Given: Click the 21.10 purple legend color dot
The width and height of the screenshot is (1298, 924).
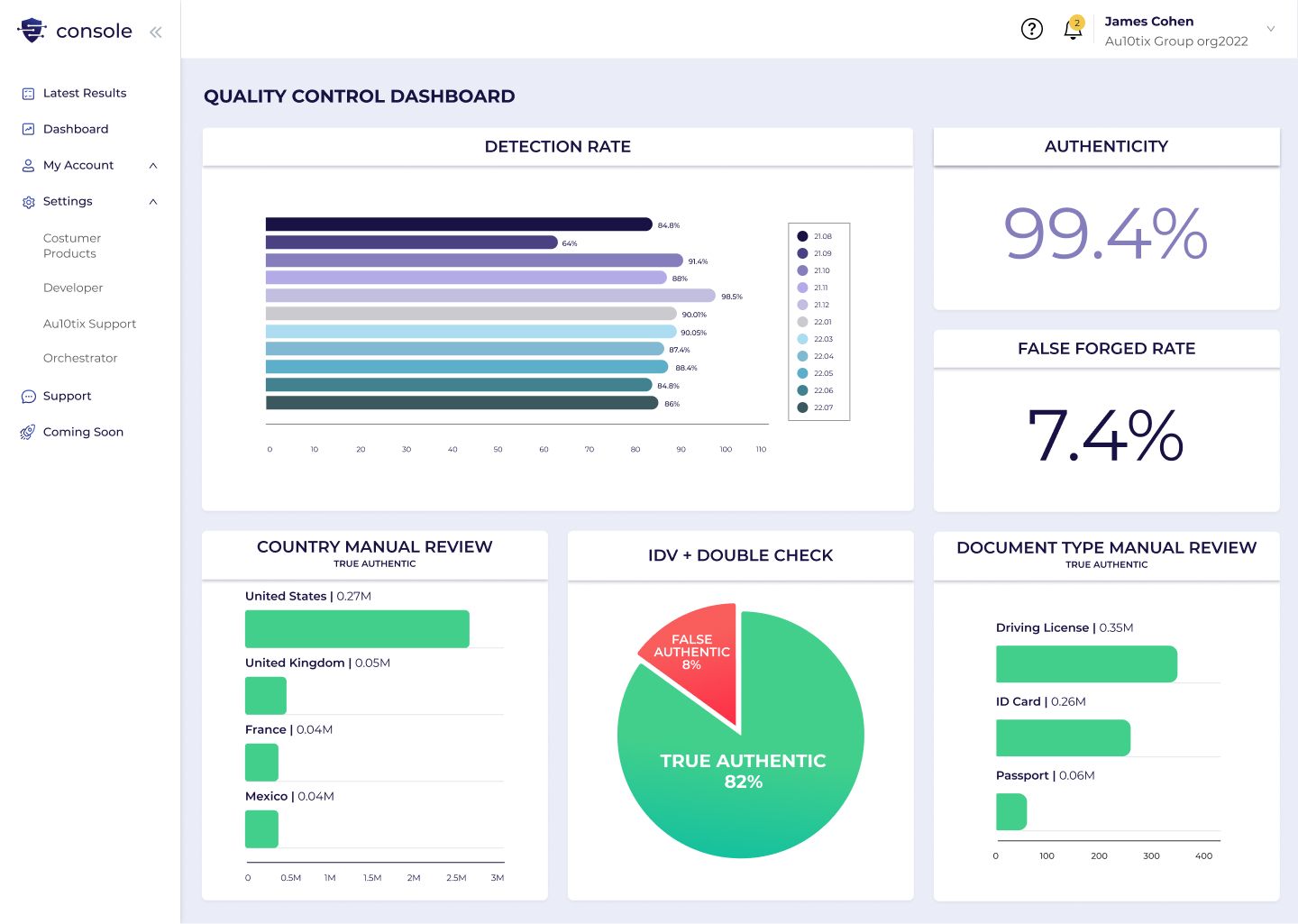Looking at the screenshot, I should click(802, 270).
